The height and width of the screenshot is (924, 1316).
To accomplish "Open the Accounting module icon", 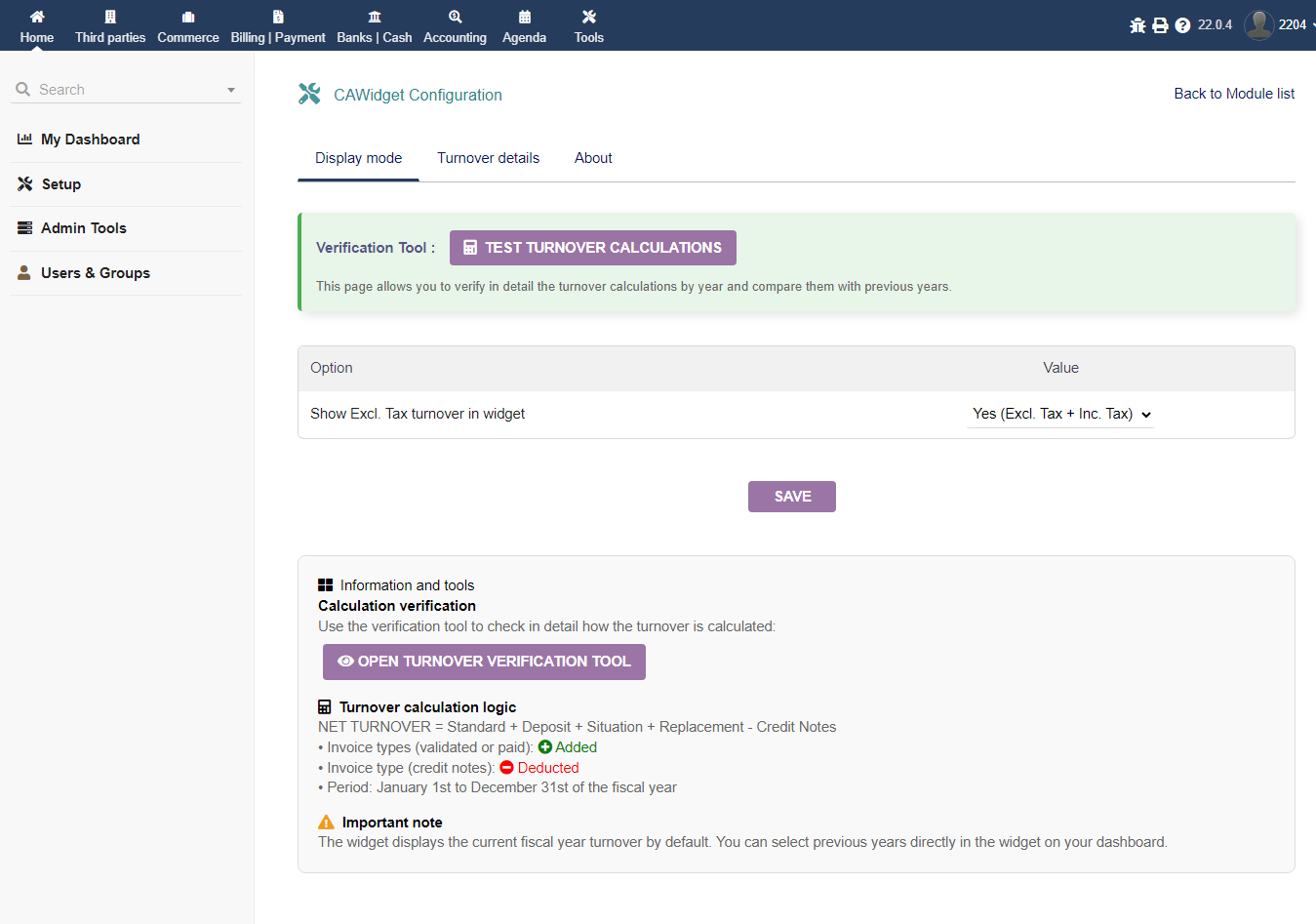I will point(455,17).
